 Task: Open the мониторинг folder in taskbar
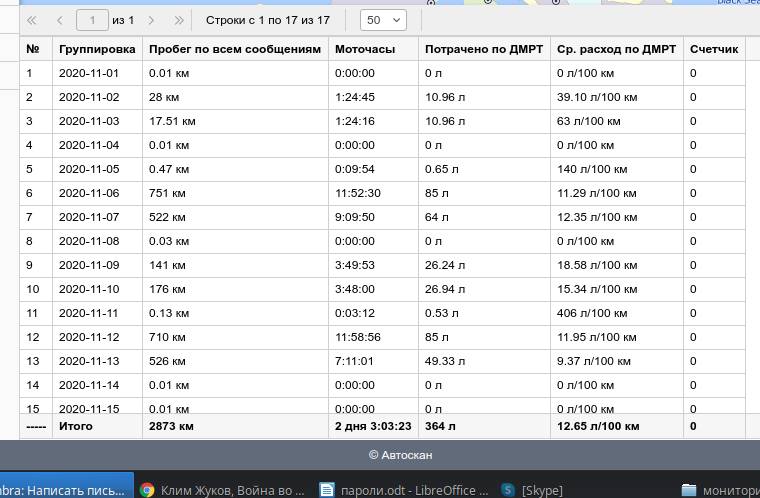click(718, 490)
